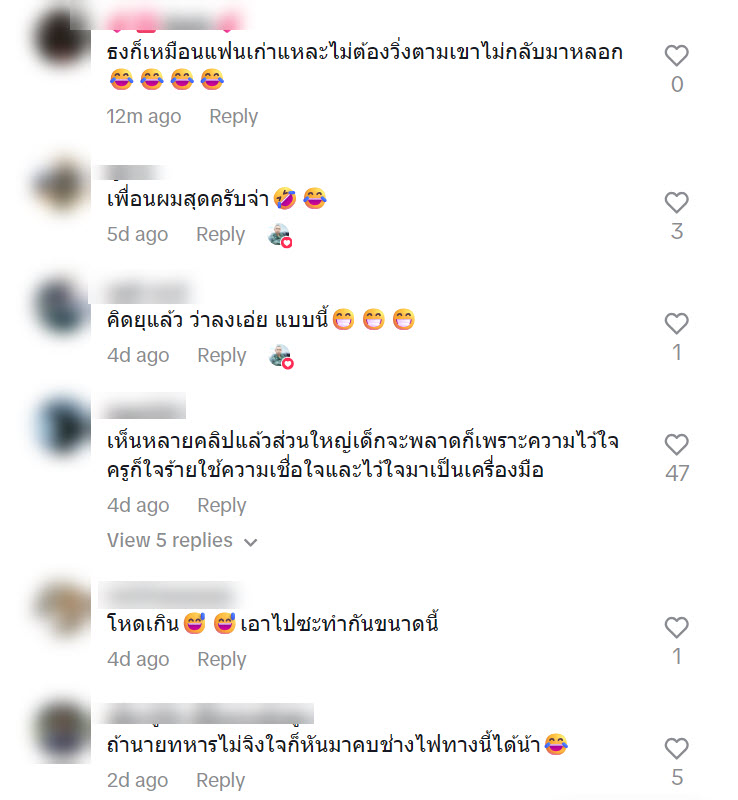The height and width of the screenshot is (800, 738).
Task: Open creator-liked badge on 5d ago comment
Action: point(280,236)
